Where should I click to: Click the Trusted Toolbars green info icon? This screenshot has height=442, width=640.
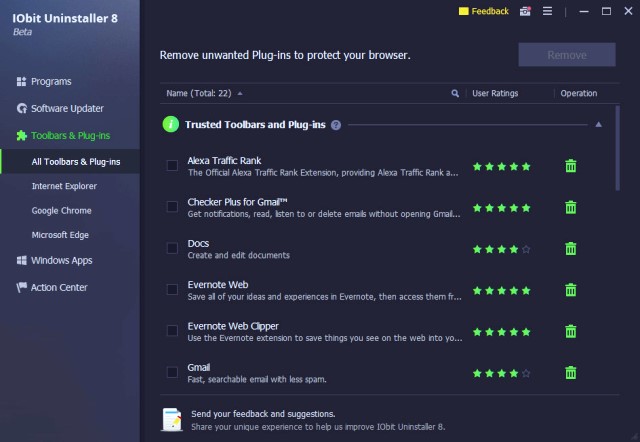pos(171,124)
